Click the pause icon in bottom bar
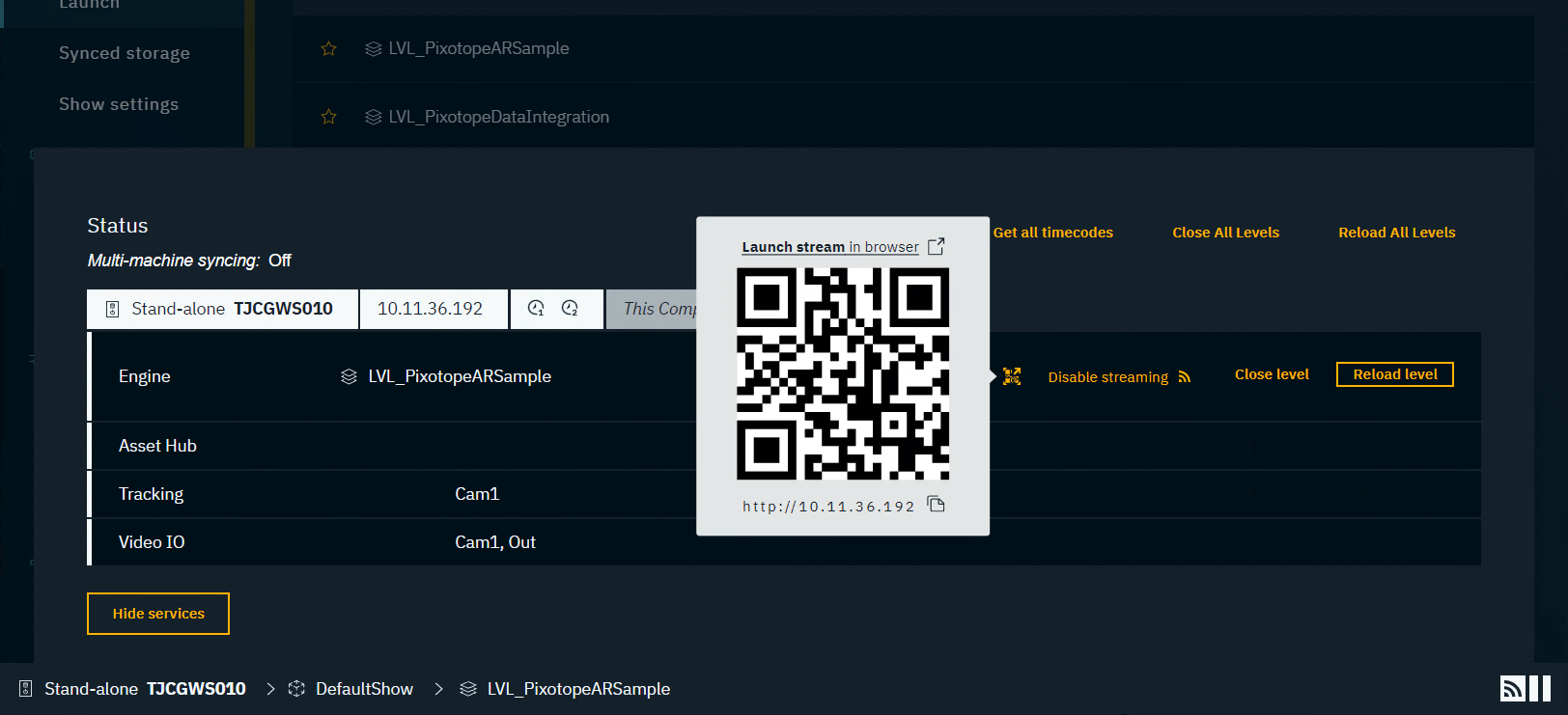Viewport: 1568px width, 715px height. coord(1540,688)
